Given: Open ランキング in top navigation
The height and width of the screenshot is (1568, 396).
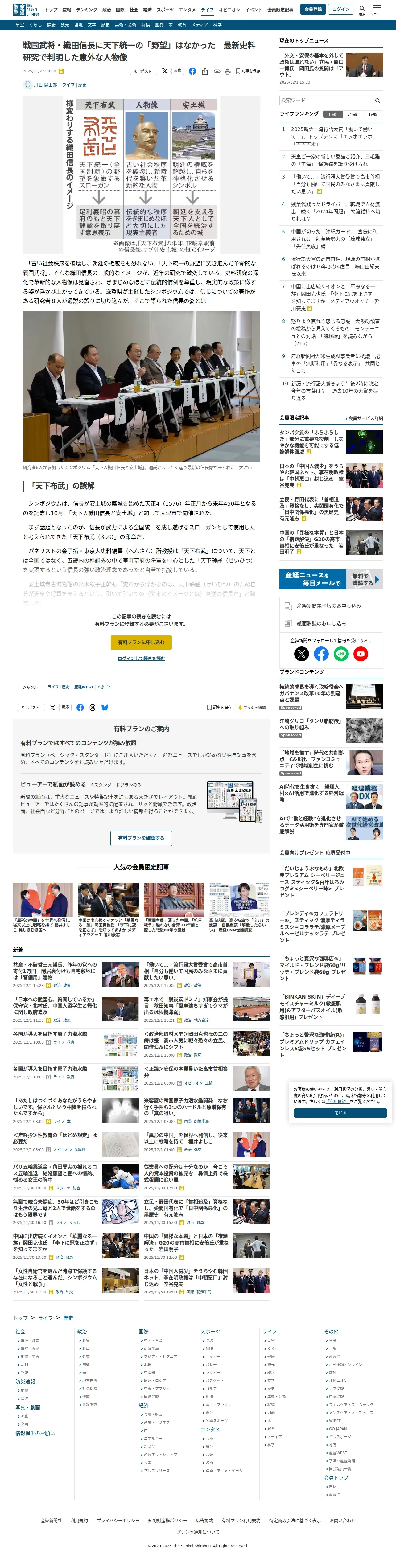Looking at the screenshot, I should point(87,10).
